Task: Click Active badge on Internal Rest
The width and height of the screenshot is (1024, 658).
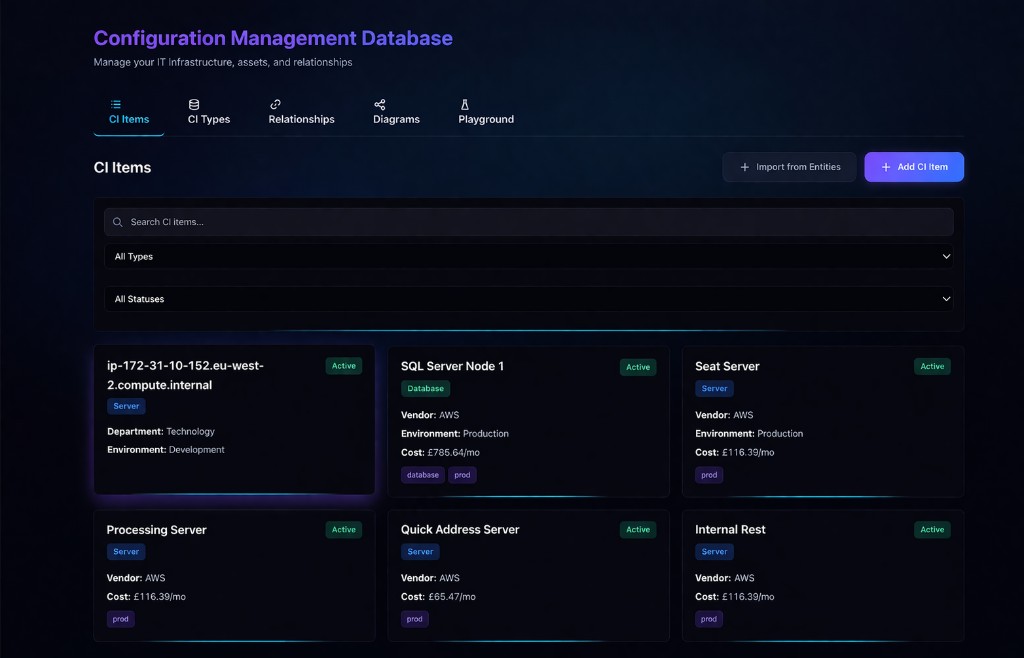Action: [x=932, y=529]
